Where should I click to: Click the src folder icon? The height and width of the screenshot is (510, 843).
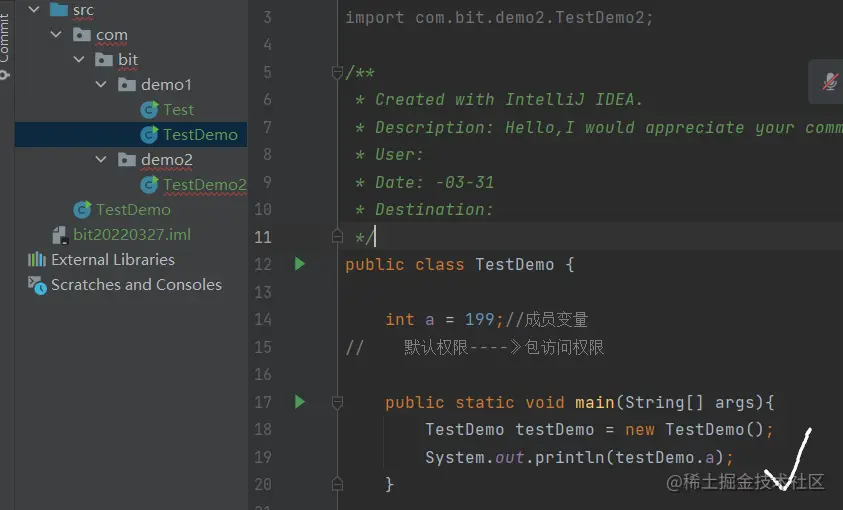pyautogui.click(x=59, y=9)
